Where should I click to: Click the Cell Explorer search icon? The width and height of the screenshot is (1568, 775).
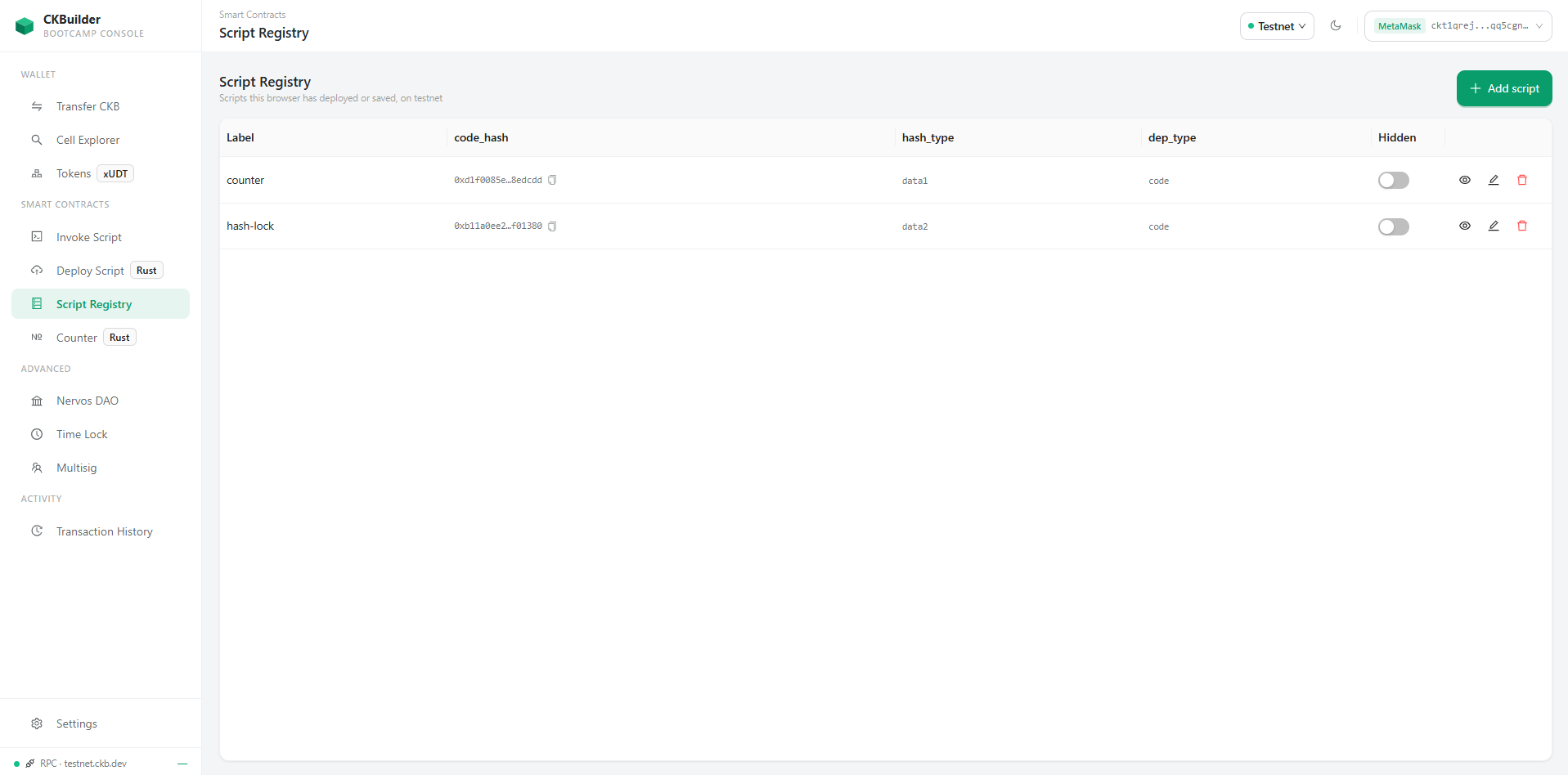[37, 140]
